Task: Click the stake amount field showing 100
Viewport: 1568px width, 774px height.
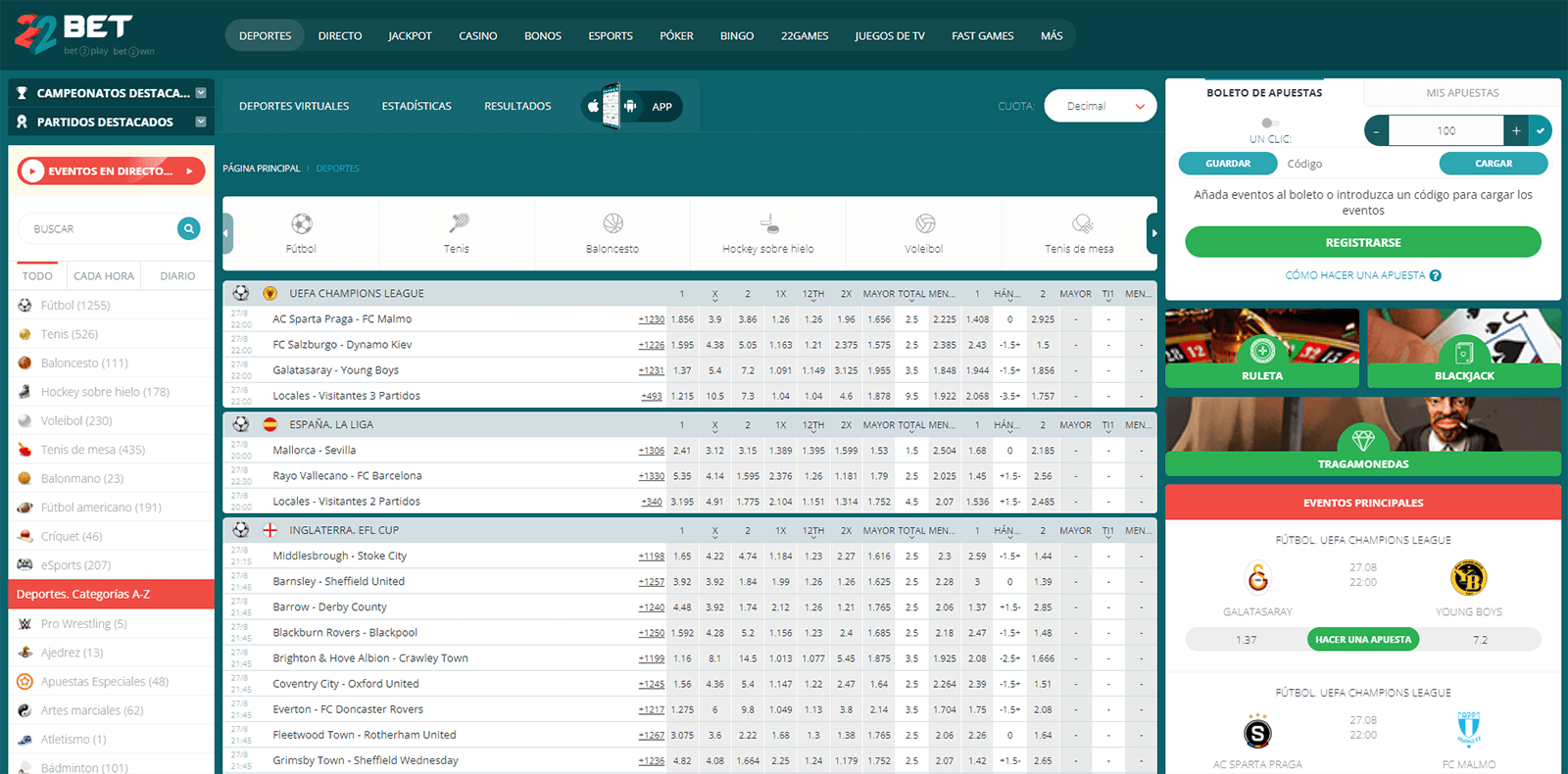Action: (1446, 130)
